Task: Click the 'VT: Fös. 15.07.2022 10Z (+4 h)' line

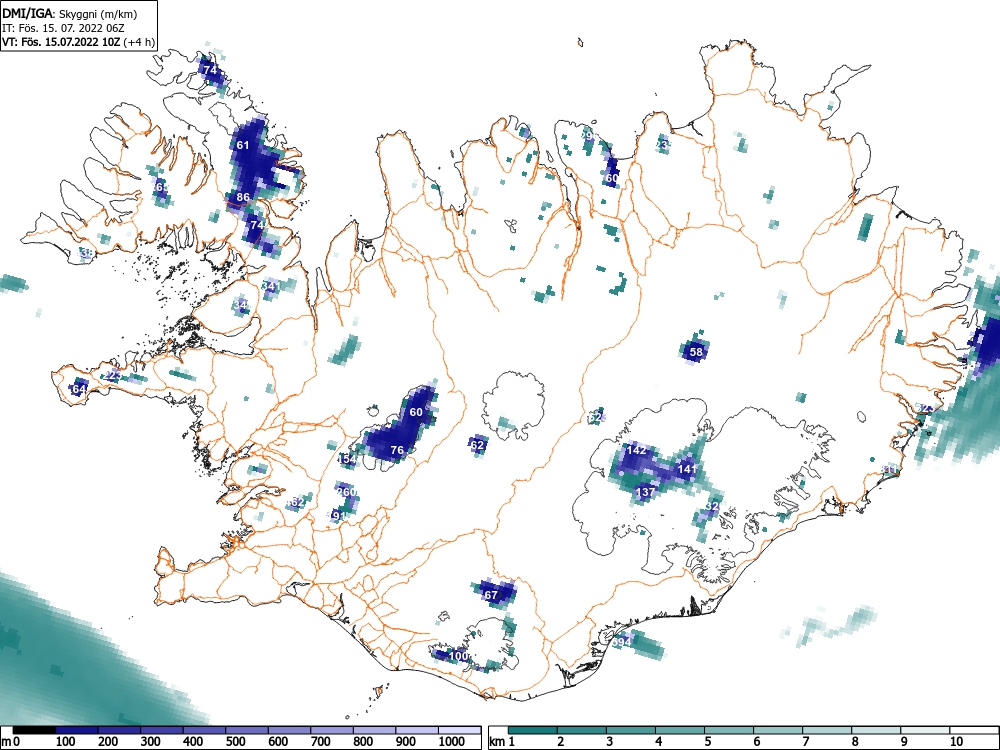Action: pyautogui.click(x=78, y=42)
